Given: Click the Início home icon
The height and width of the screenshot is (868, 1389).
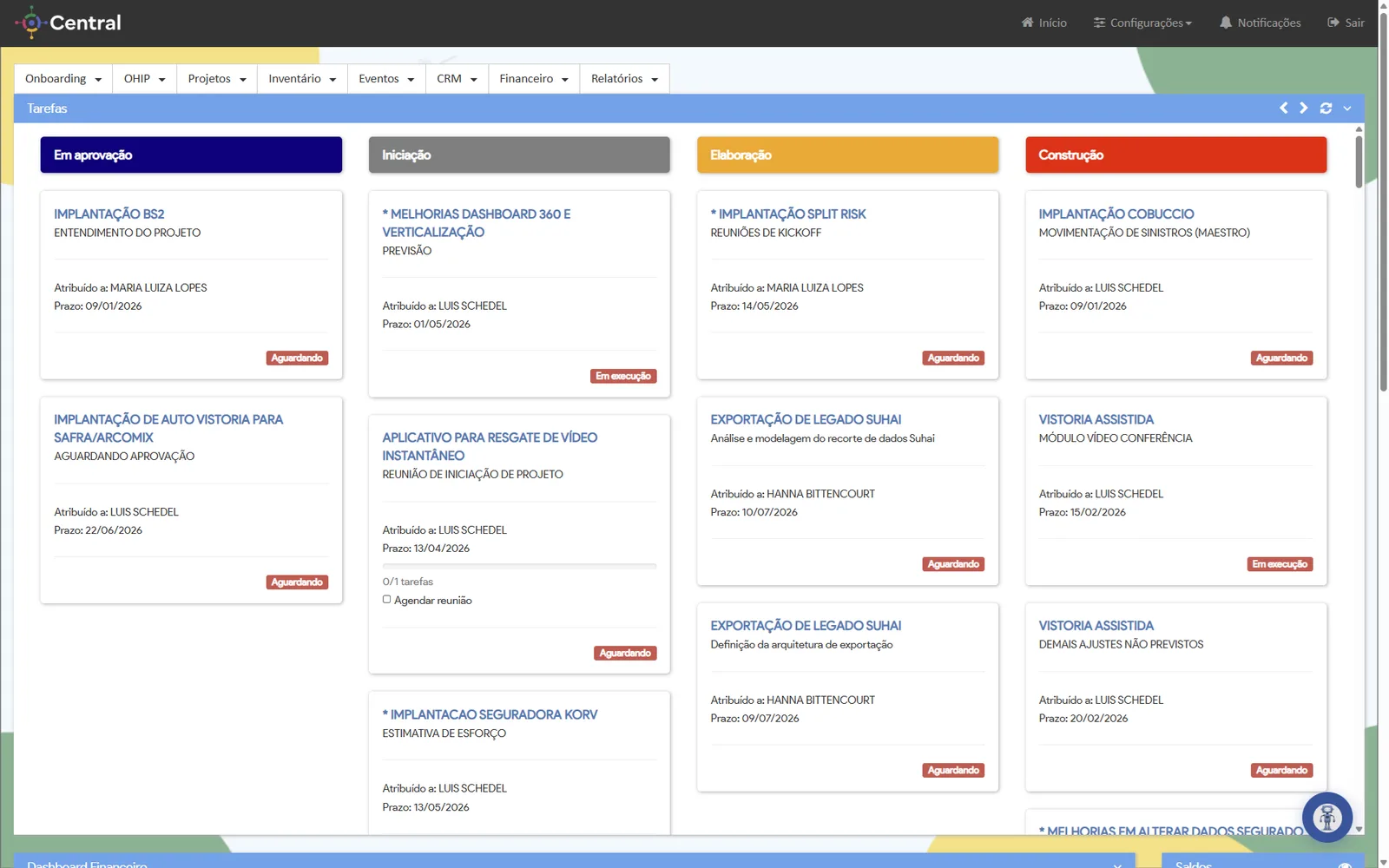Looking at the screenshot, I should click(x=1028, y=23).
